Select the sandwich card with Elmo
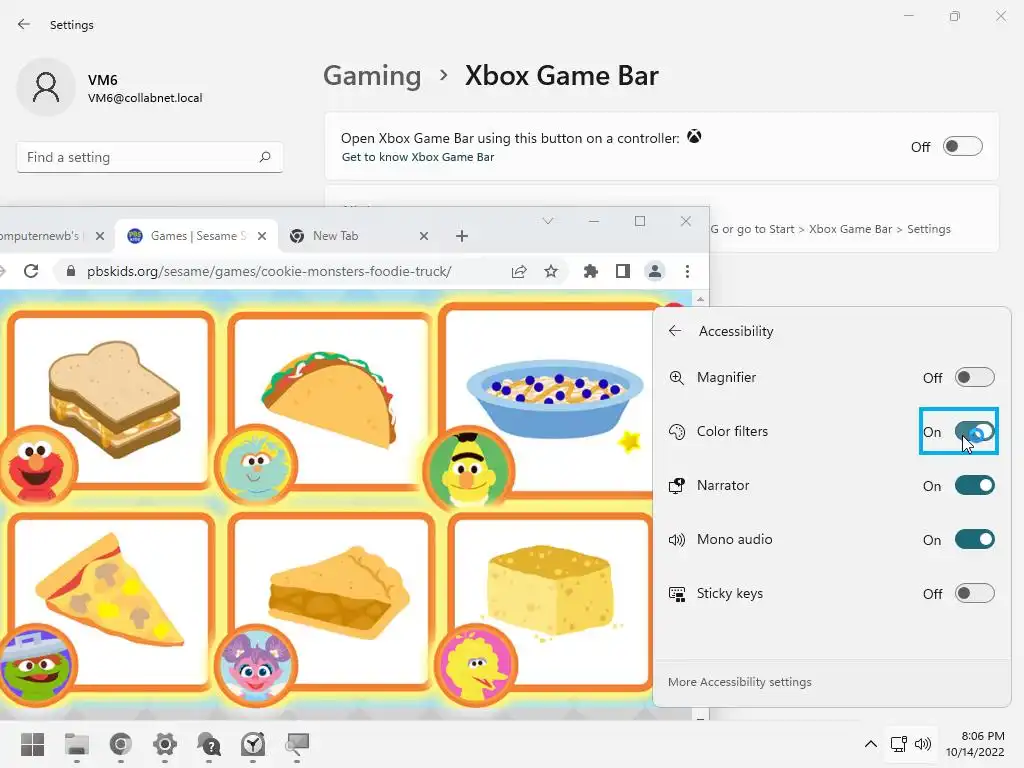This screenshot has width=1024, height=768. click(x=110, y=400)
